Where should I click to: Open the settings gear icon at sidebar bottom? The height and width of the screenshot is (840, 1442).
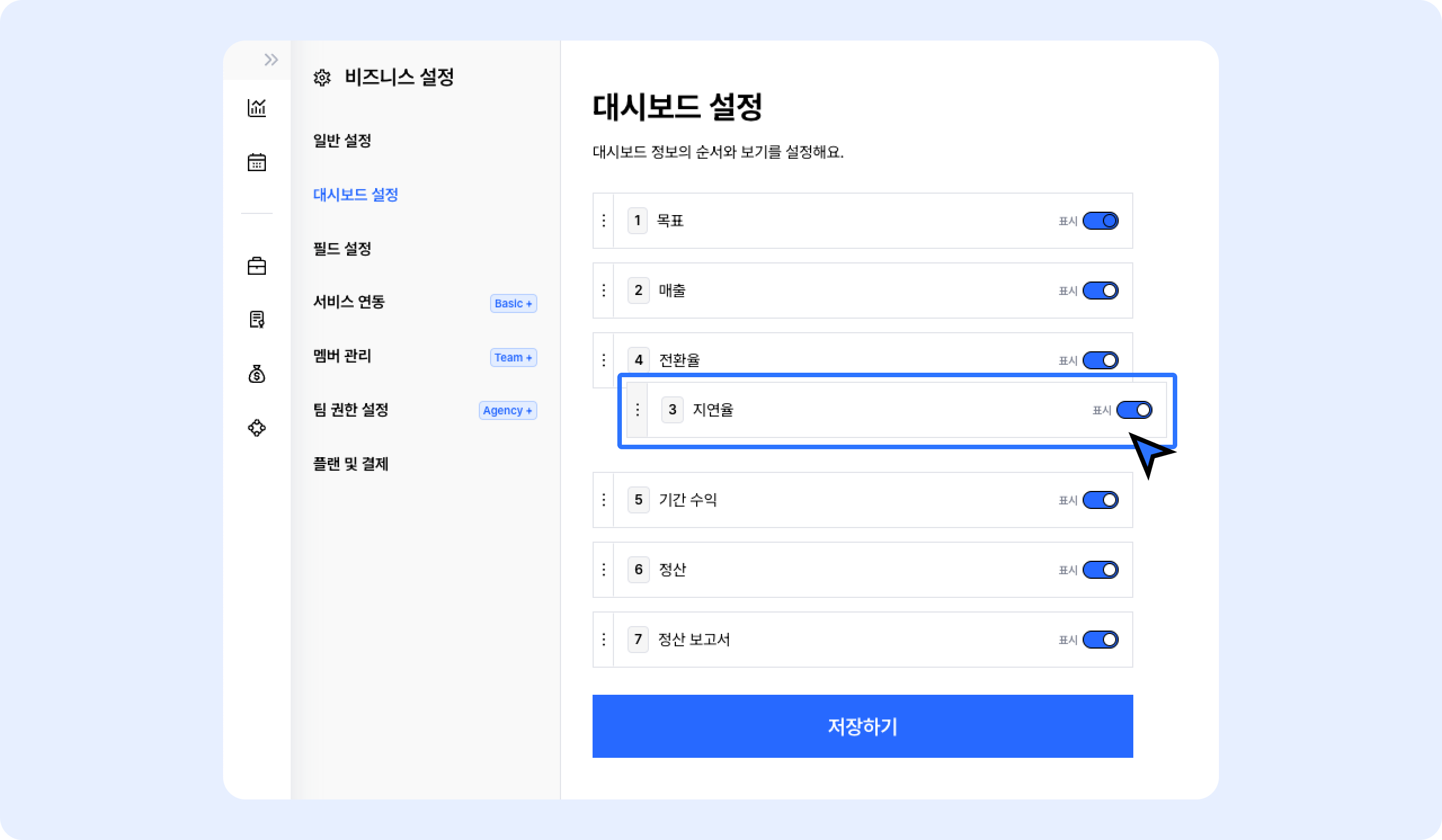(257, 428)
